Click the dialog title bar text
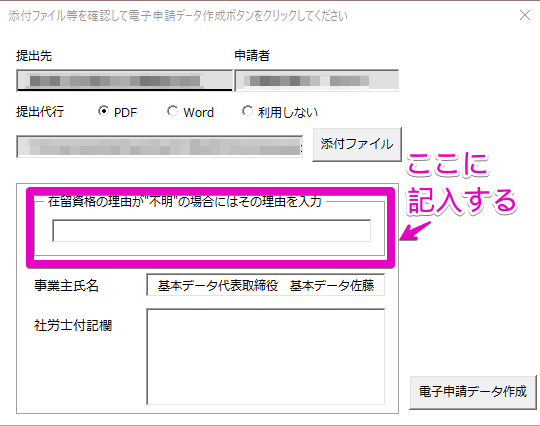 pyautogui.click(x=178, y=15)
